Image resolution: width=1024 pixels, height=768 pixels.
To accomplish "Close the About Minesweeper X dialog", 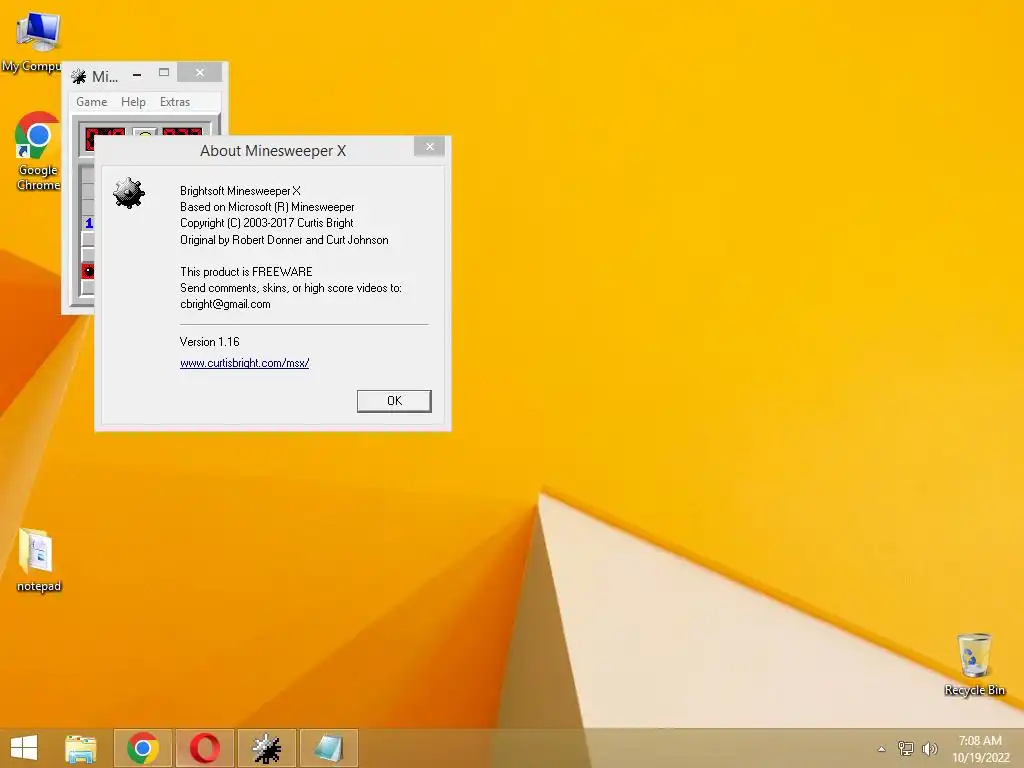I will pyautogui.click(x=429, y=146).
